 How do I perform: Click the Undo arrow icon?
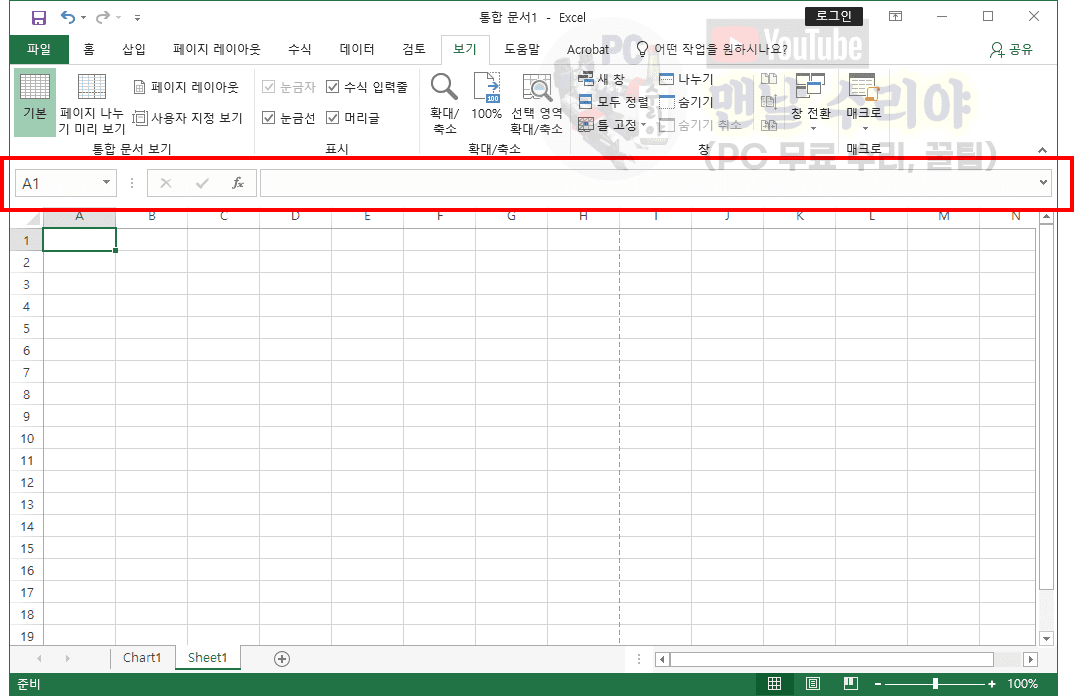[68, 17]
